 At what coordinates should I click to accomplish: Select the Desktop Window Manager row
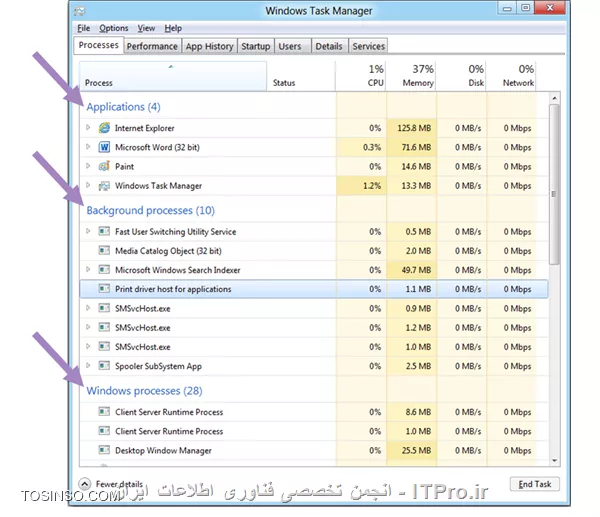coord(314,450)
